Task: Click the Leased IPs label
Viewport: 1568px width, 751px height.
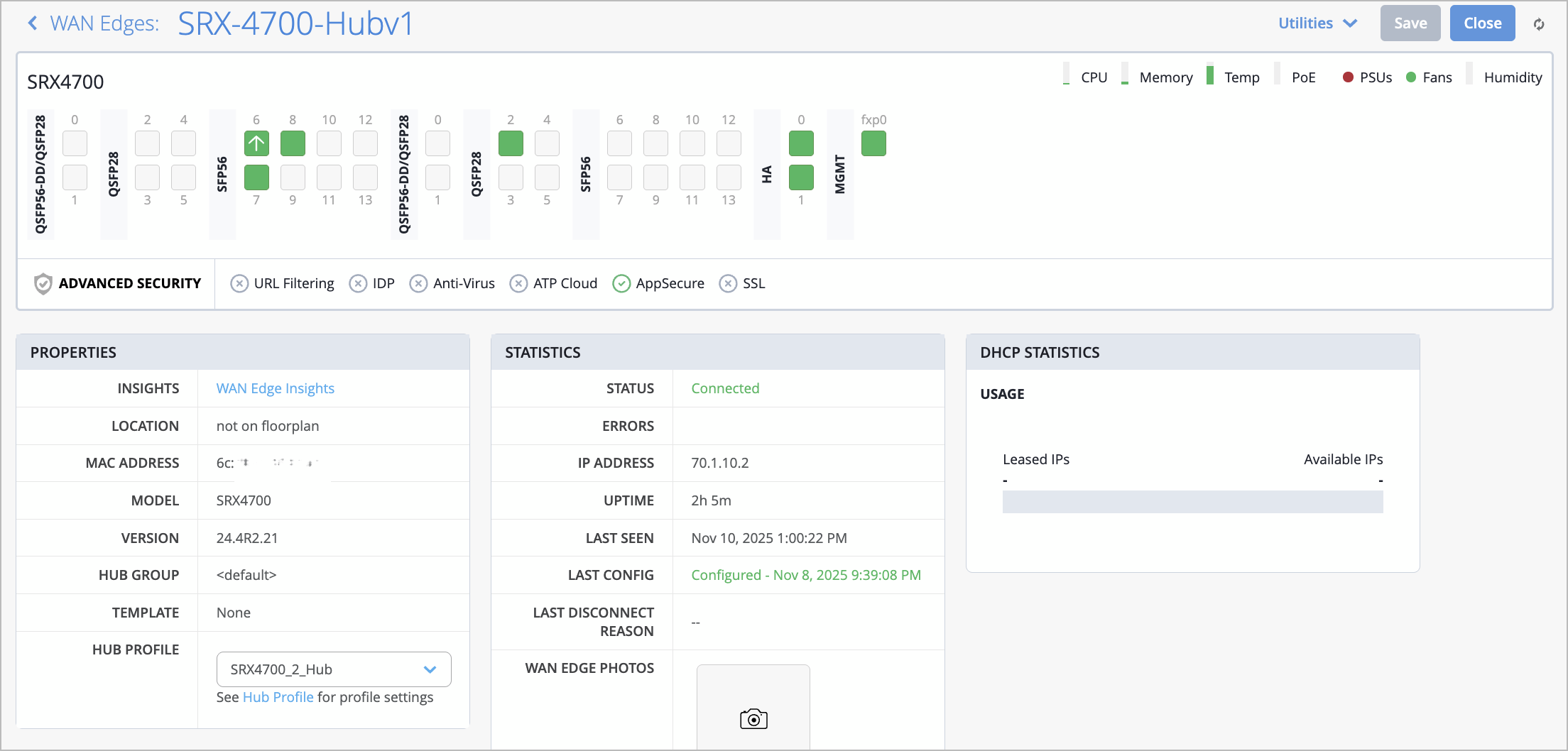Action: coord(1036,459)
